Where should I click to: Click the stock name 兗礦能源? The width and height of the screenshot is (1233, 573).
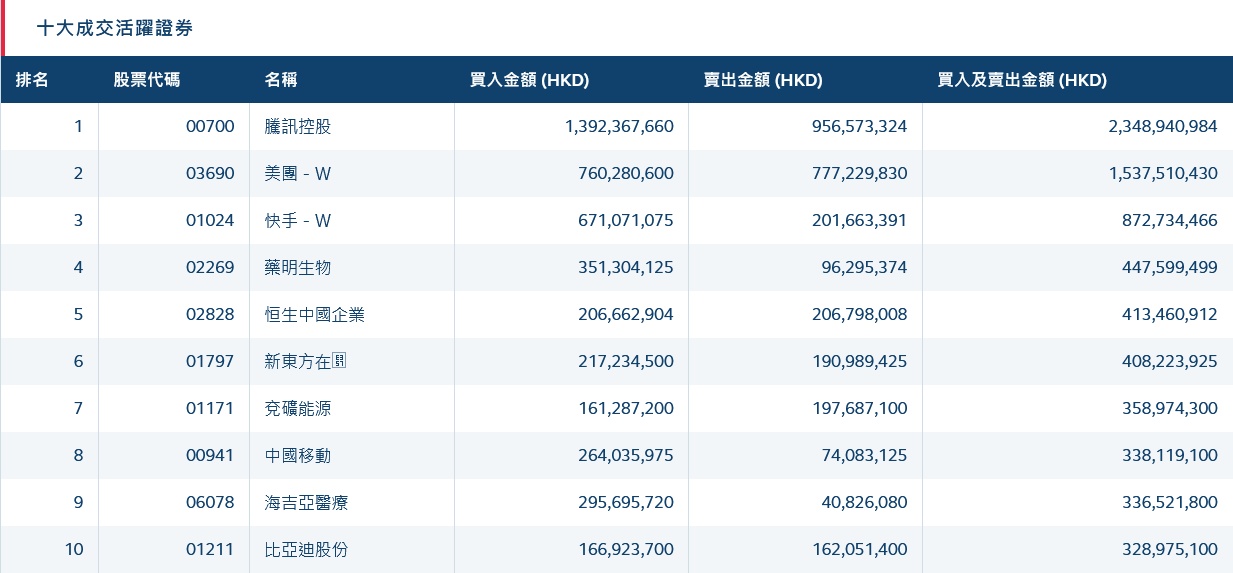[x=298, y=409]
